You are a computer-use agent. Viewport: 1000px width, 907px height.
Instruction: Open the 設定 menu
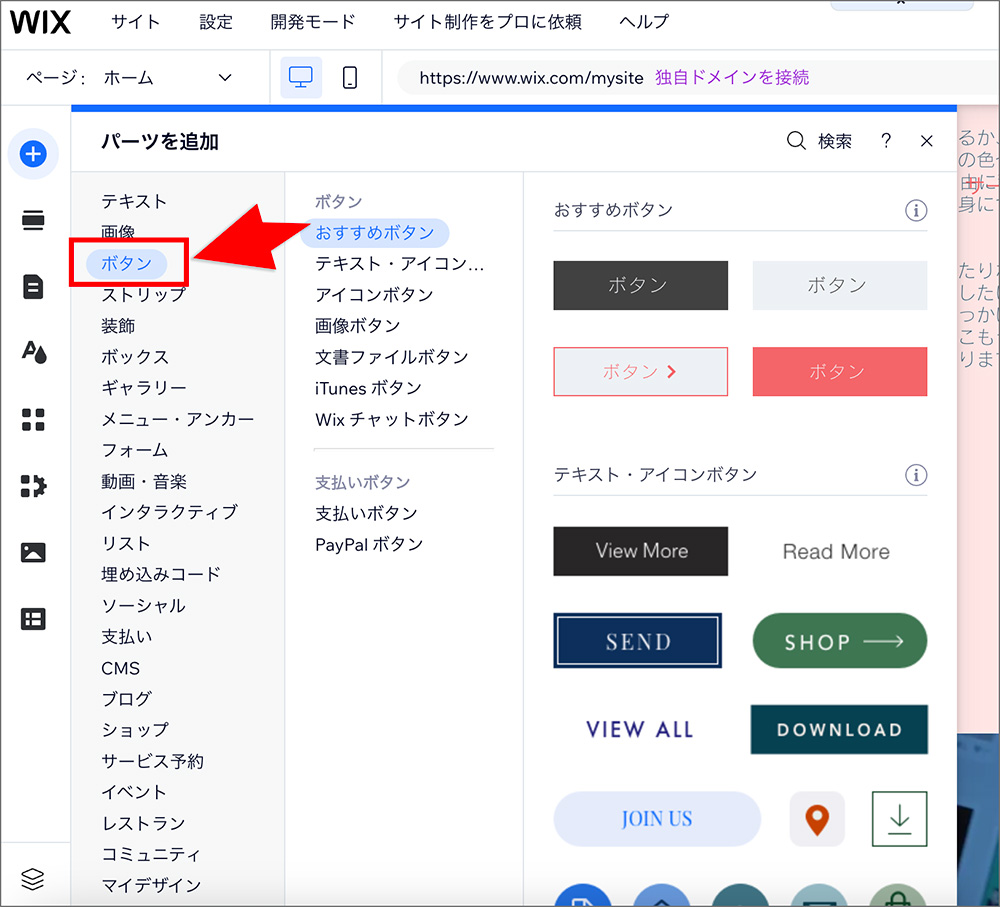pos(216,22)
